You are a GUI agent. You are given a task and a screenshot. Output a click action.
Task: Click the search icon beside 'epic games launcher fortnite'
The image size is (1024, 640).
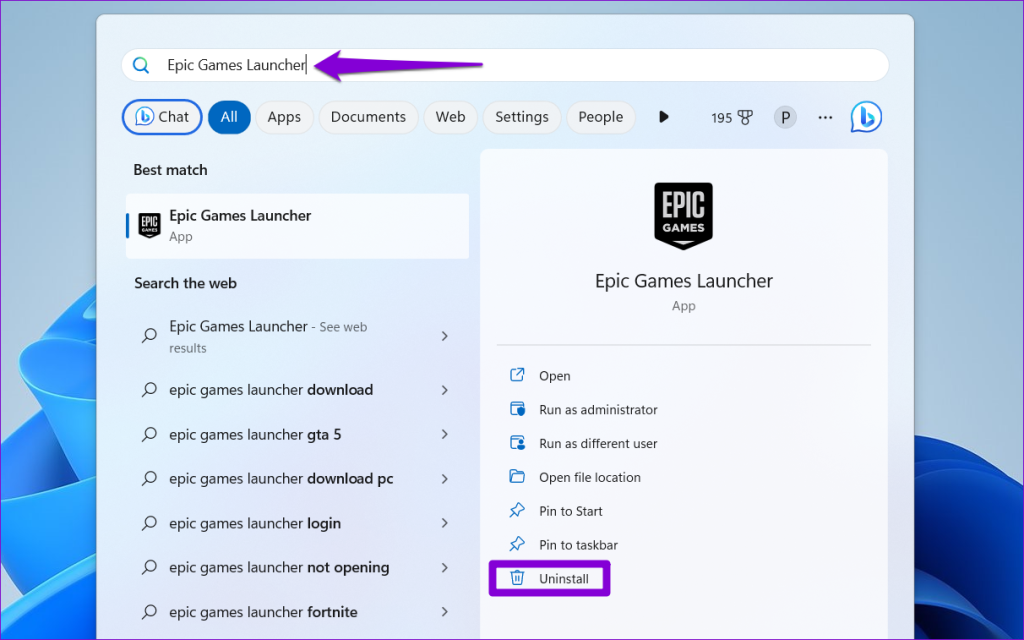[150, 612]
